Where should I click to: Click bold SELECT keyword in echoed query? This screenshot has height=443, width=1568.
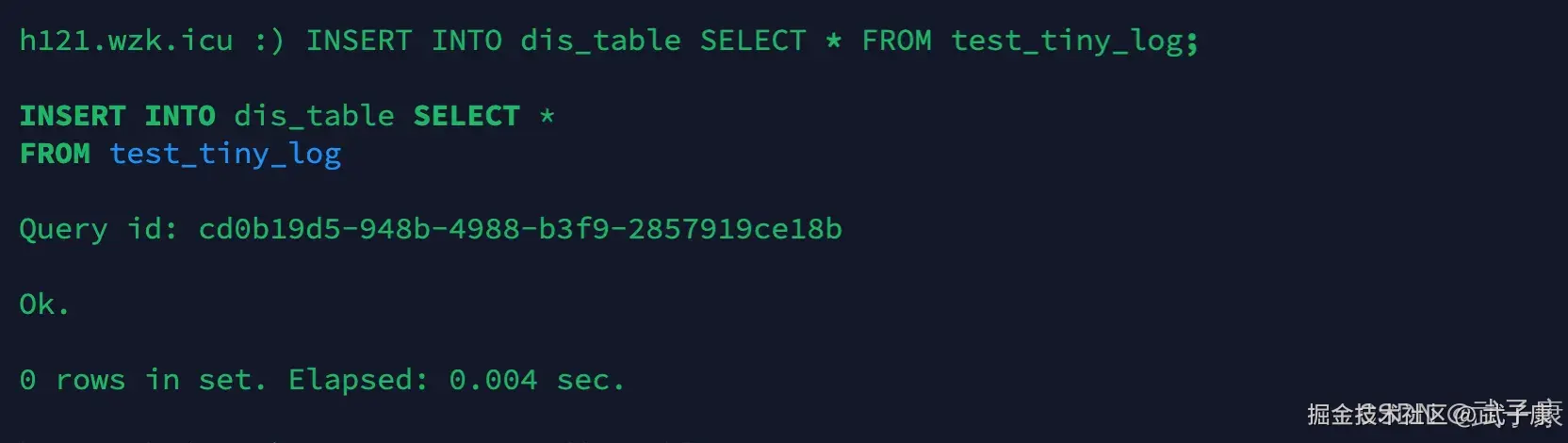point(466,116)
